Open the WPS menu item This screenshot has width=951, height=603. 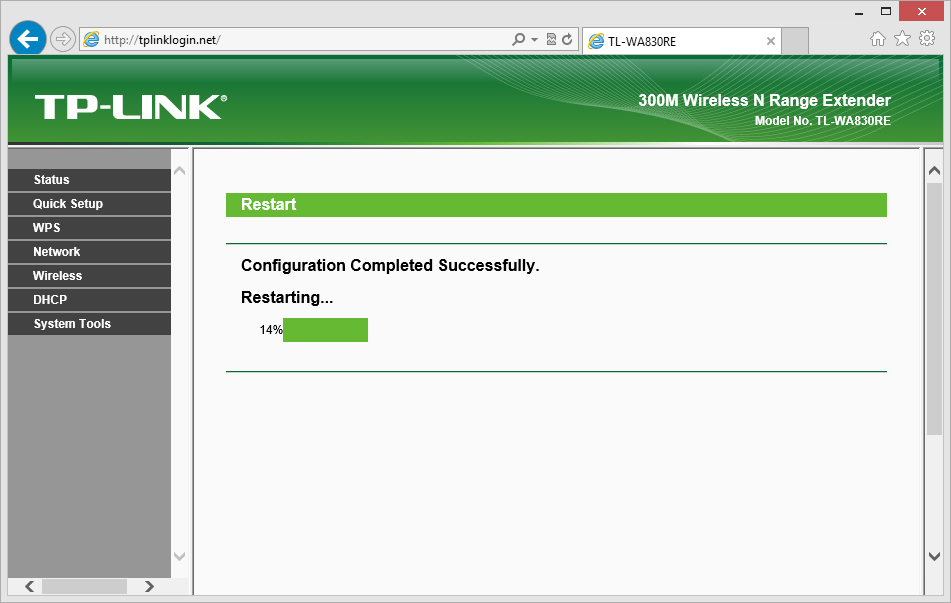pos(90,227)
